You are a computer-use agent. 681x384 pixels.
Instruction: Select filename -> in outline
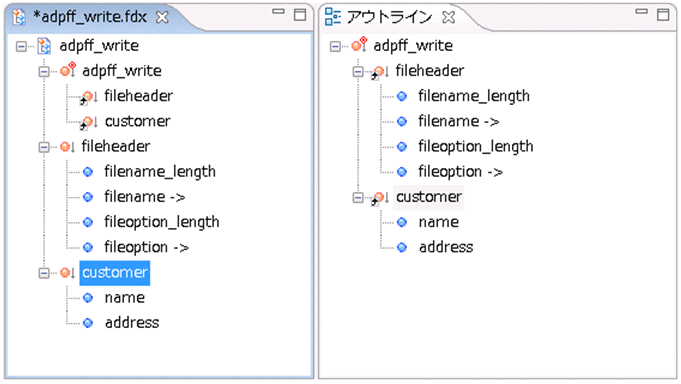(x=459, y=121)
